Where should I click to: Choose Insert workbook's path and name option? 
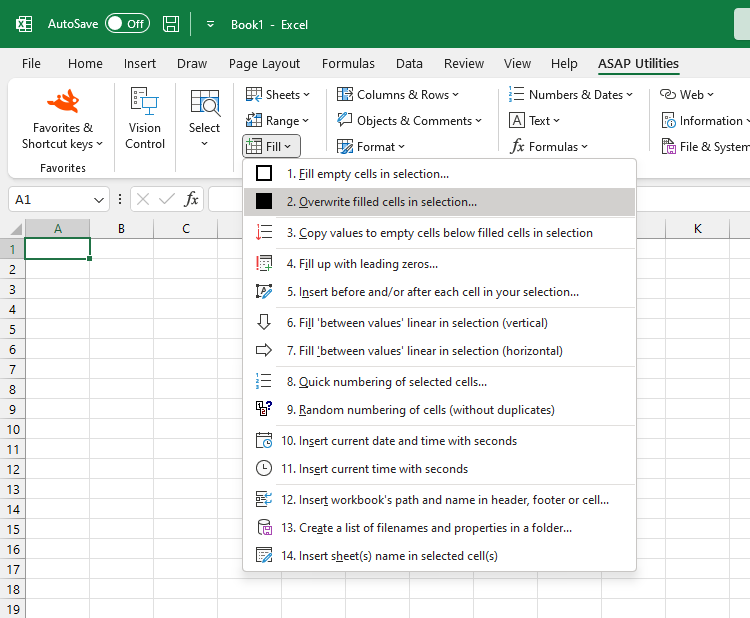pos(439,500)
